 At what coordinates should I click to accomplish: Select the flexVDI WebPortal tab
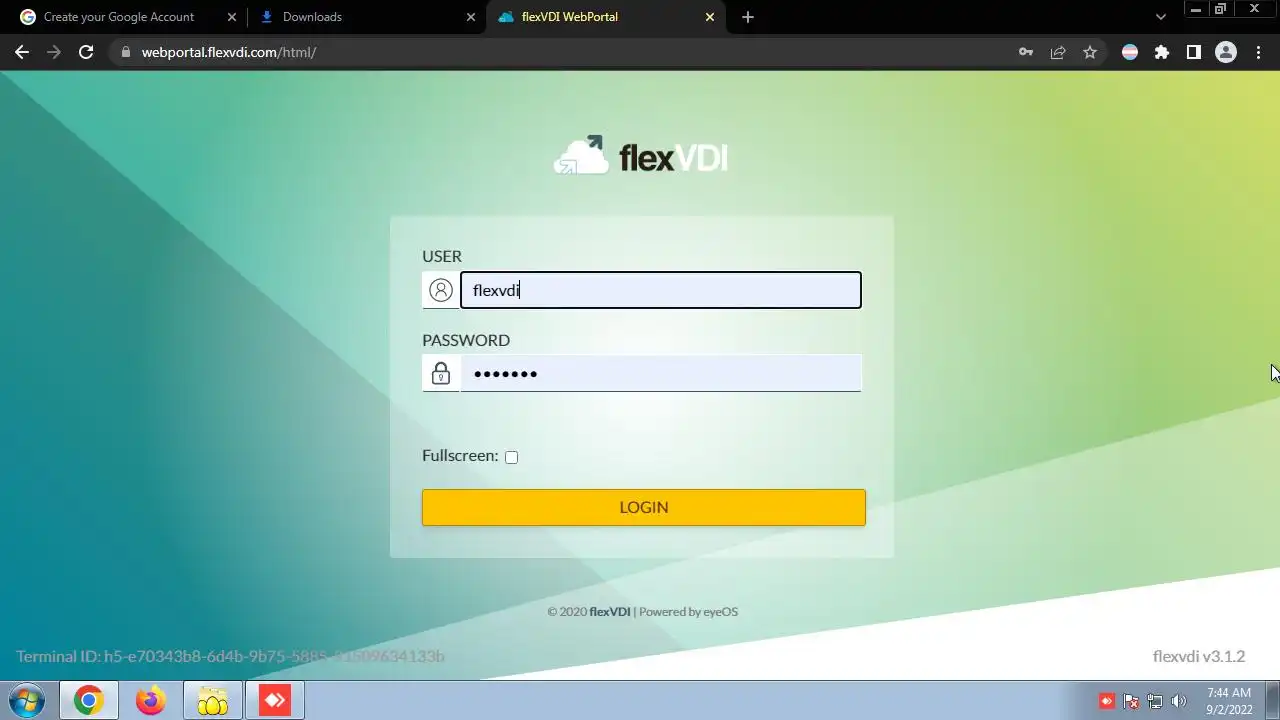(x=605, y=17)
